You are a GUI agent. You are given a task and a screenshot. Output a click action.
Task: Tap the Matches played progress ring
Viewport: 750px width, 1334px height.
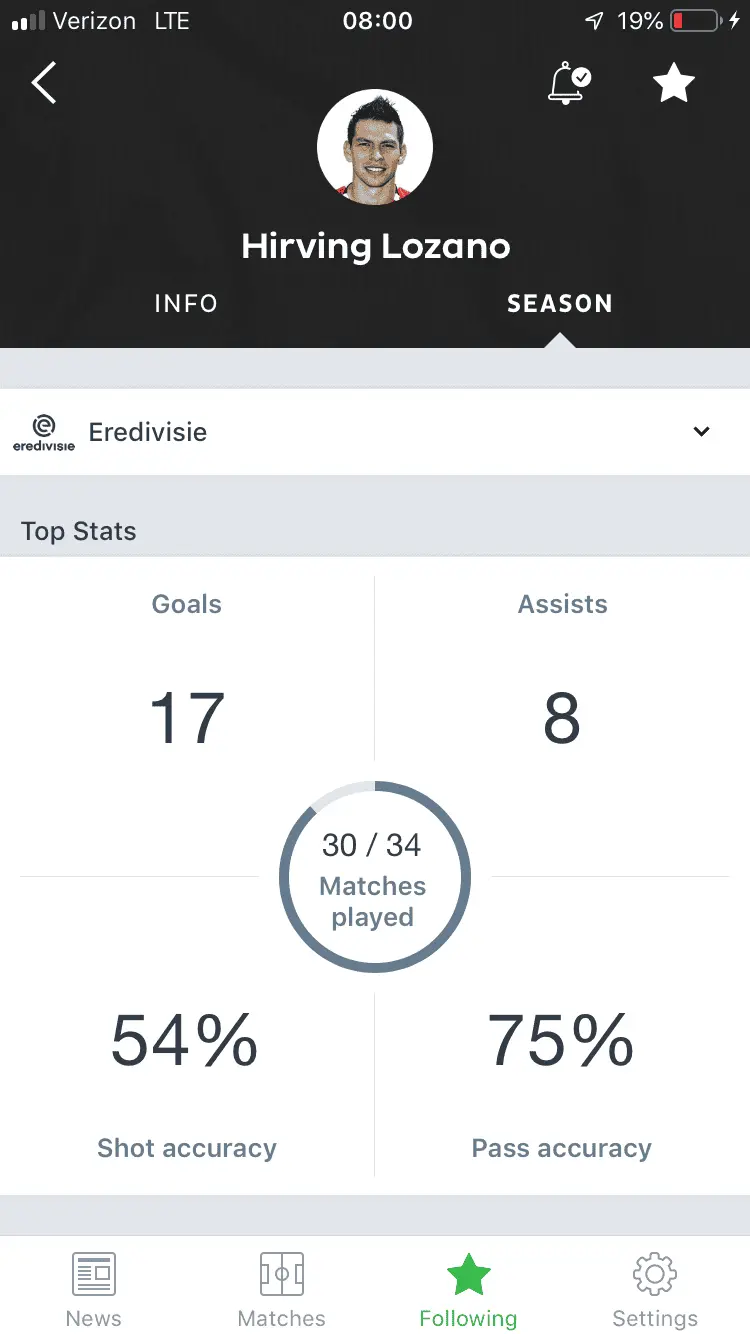[x=374, y=877]
